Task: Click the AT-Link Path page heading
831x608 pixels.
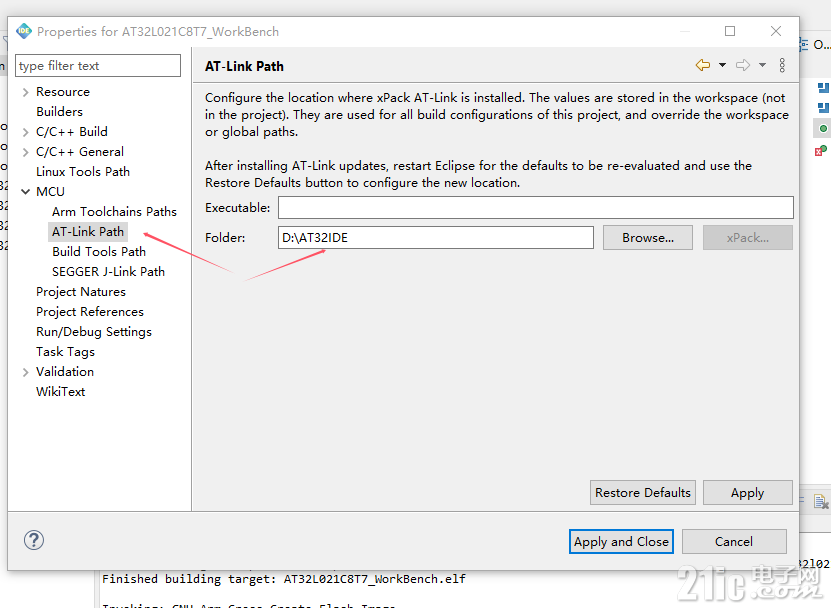Action: tap(244, 66)
